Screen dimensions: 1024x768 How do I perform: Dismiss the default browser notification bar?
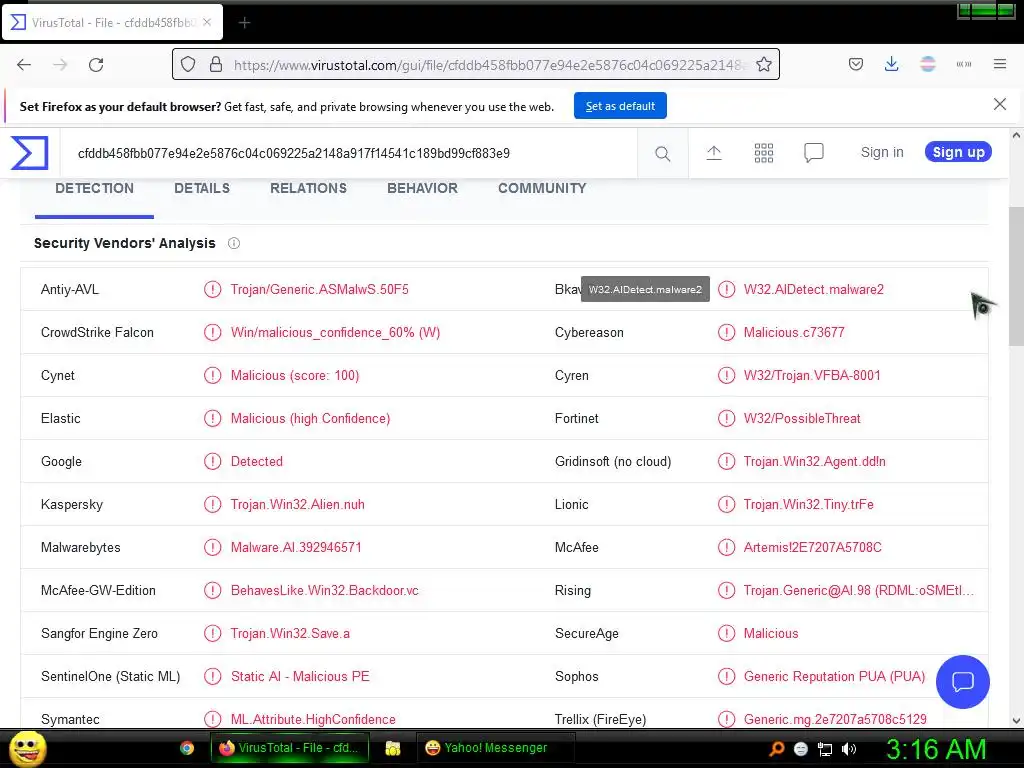click(x=999, y=104)
